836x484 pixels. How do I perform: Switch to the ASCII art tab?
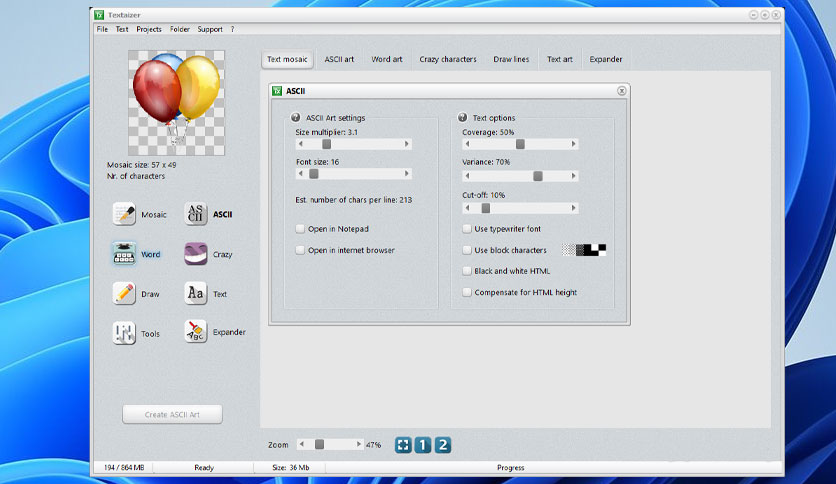pyautogui.click(x=339, y=59)
